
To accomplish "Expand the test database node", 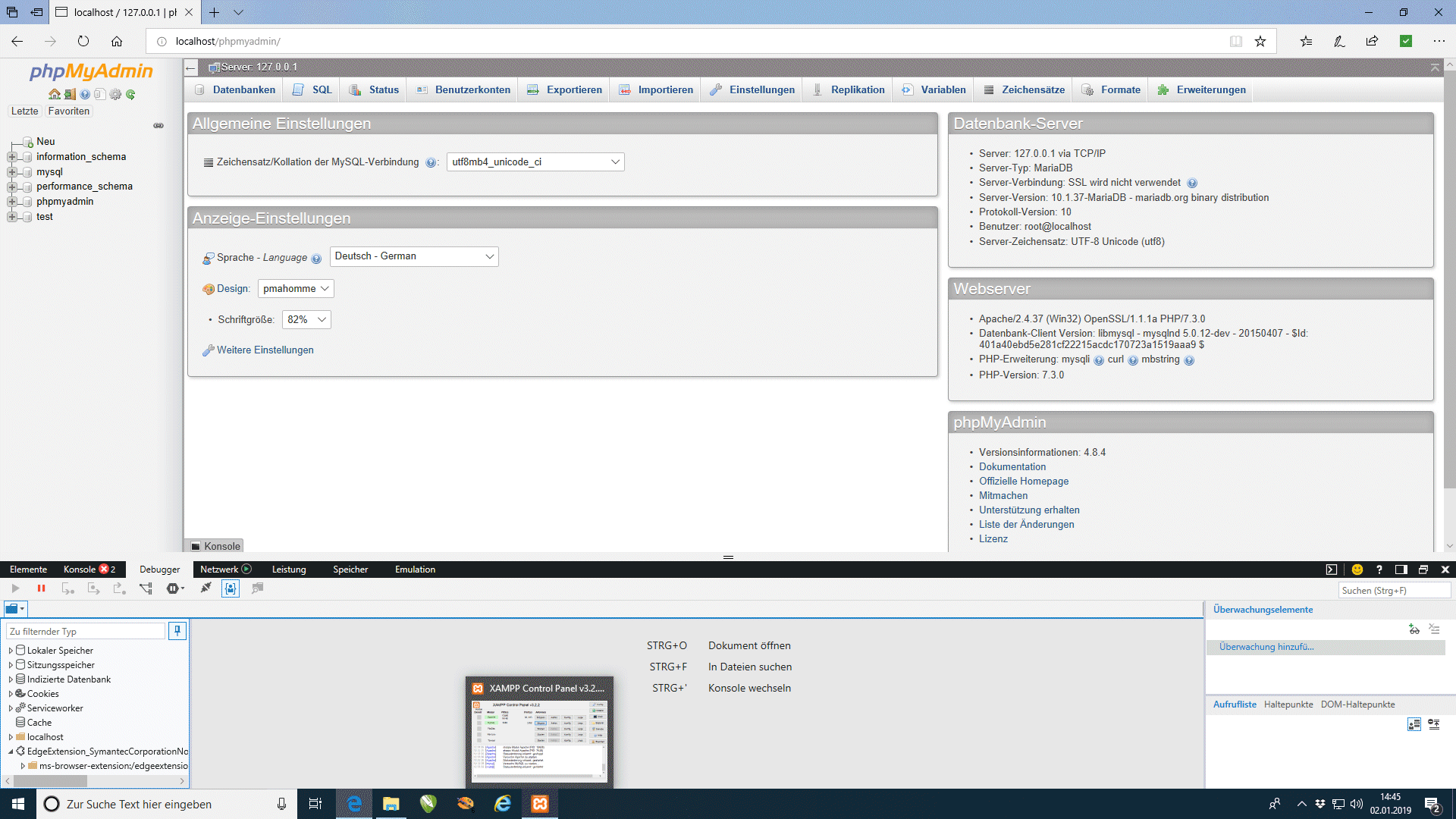I will tap(11, 217).
